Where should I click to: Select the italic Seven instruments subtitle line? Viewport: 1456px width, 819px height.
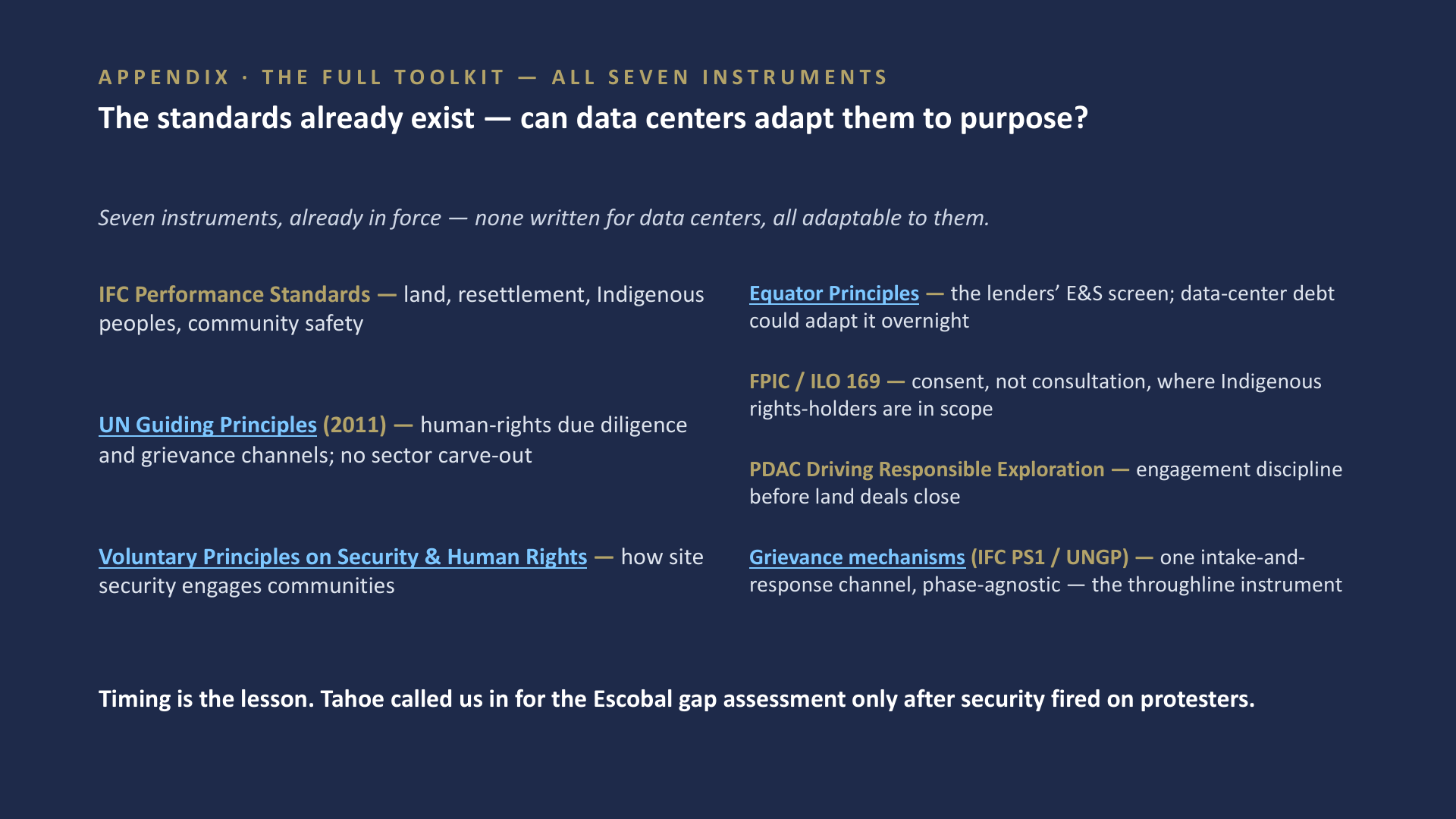[544, 218]
